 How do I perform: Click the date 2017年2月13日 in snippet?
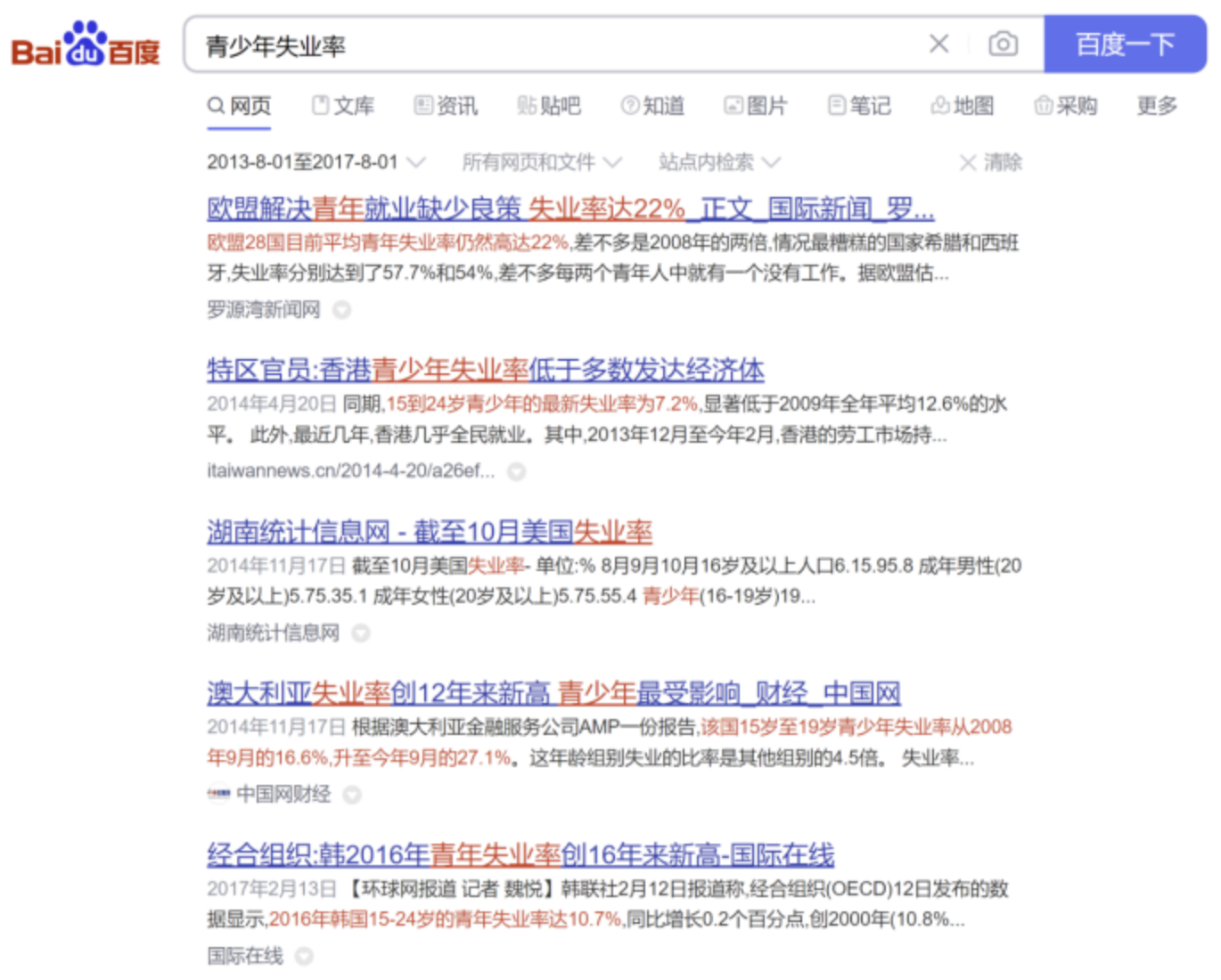[x=272, y=888]
